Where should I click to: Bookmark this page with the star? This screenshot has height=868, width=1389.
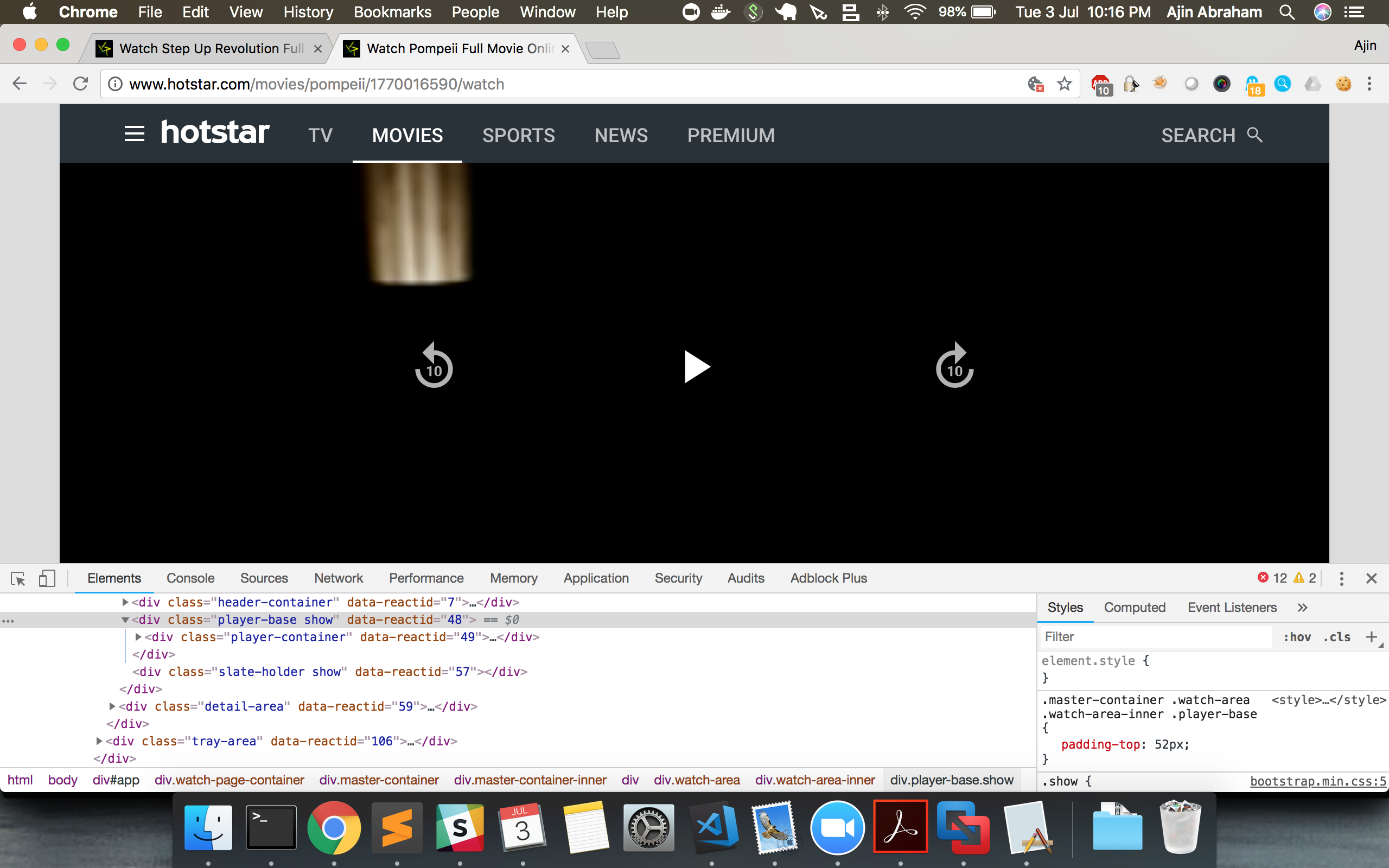(x=1065, y=84)
